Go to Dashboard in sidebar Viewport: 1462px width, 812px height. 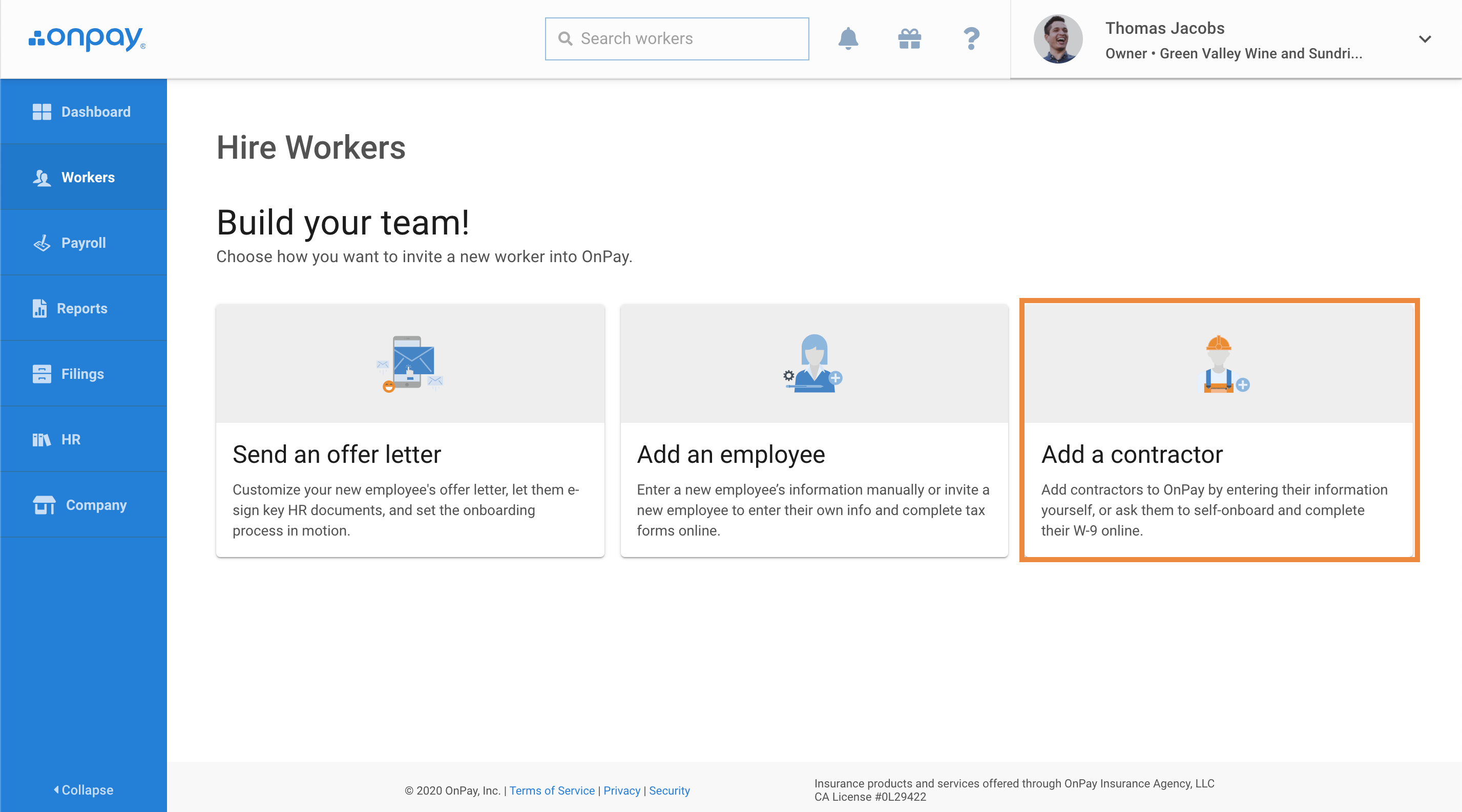click(83, 112)
